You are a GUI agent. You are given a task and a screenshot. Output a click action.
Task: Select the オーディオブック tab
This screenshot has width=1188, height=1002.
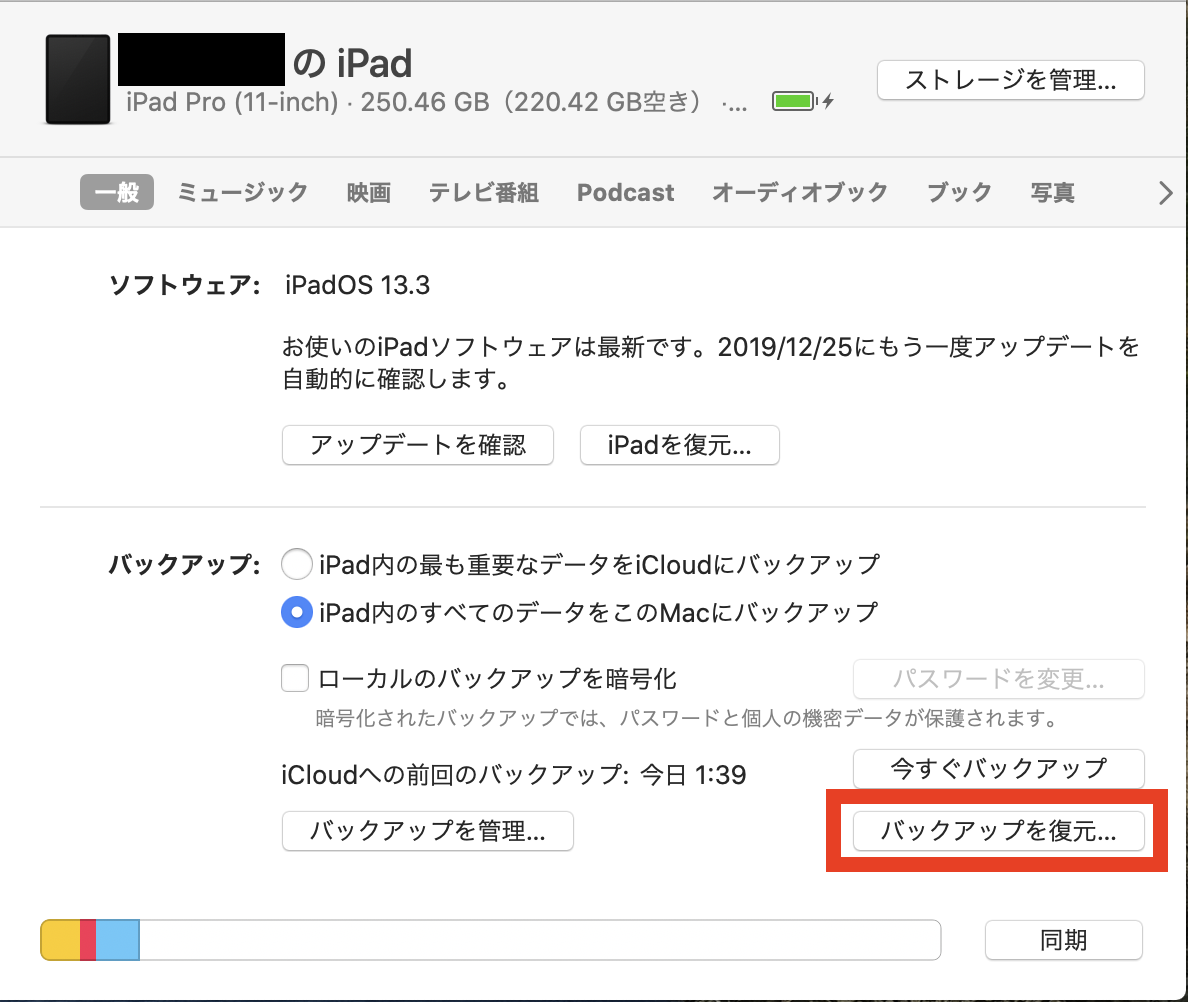[800, 192]
